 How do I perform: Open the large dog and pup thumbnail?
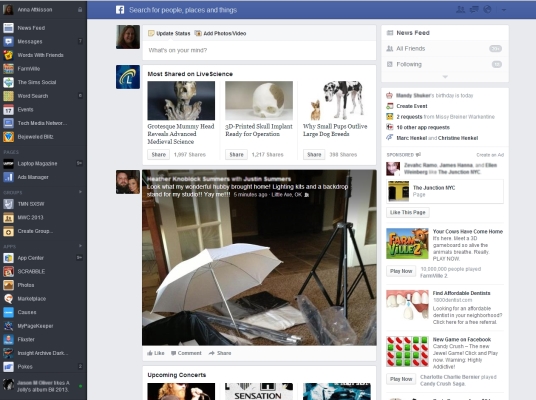(x=337, y=101)
